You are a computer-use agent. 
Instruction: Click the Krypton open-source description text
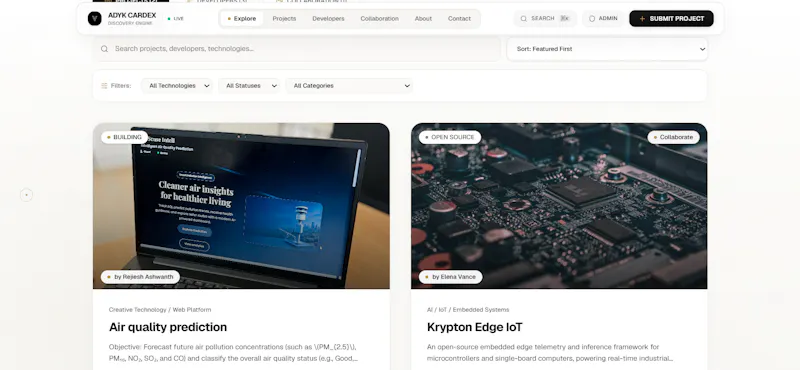point(550,353)
